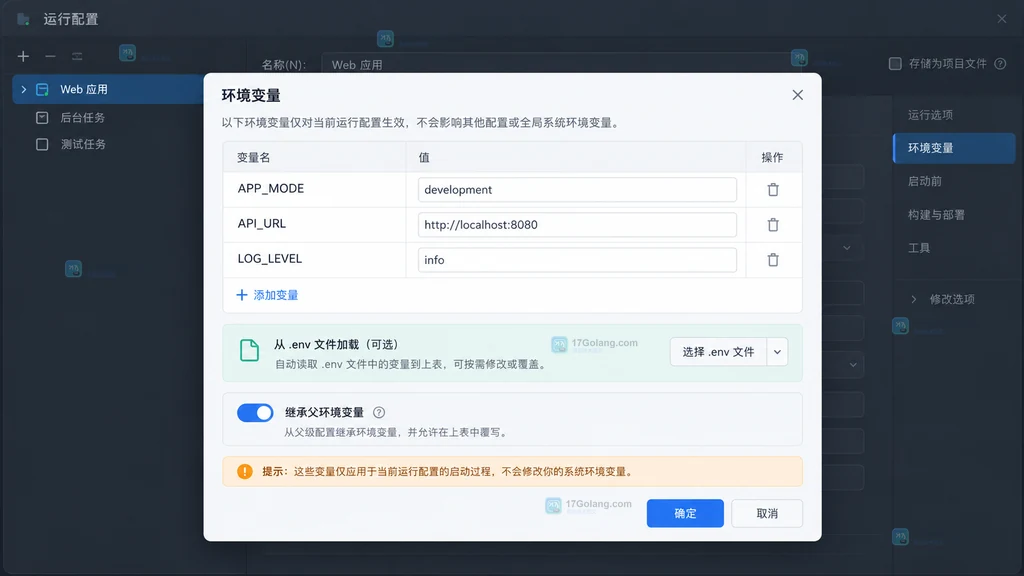Click the APP_MODE variable name cell
This screenshot has width=1024, height=576.
314,189
